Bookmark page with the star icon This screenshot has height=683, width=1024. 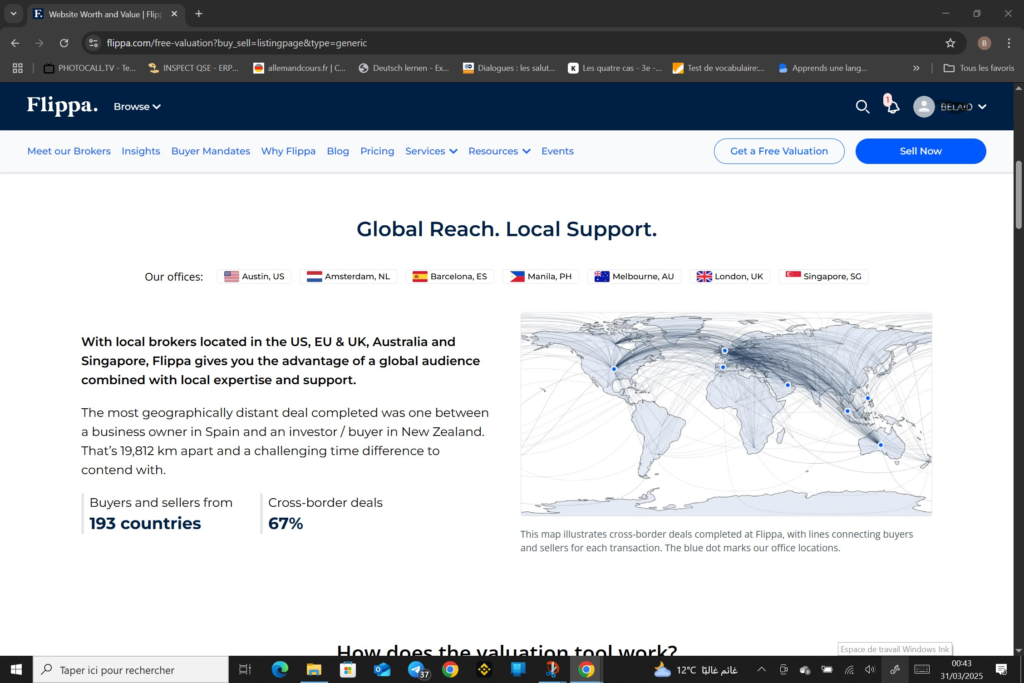tap(950, 43)
